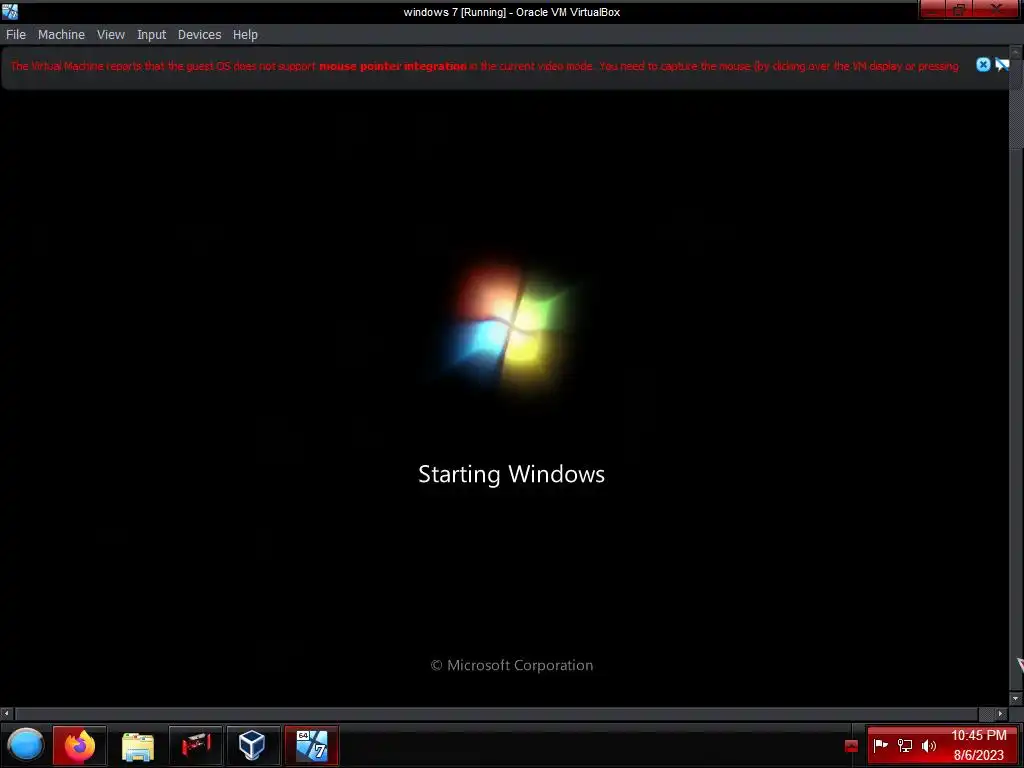Click the red graphics-card app taskbar icon

pos(196,745)
